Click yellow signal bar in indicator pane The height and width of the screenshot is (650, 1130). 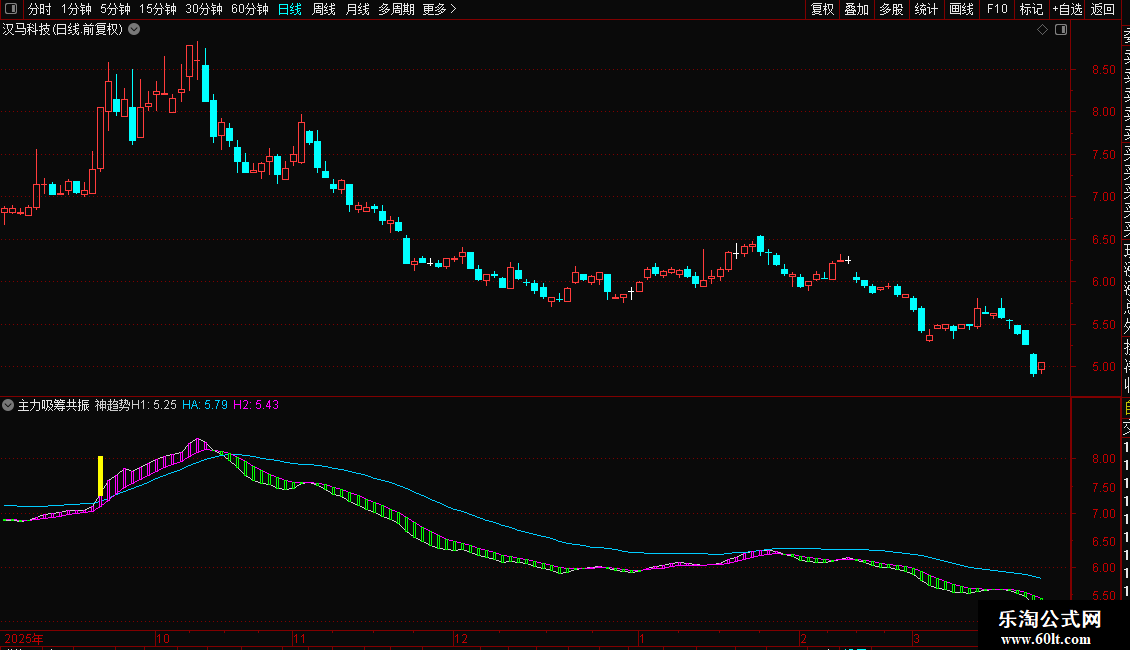pos(100,476)
